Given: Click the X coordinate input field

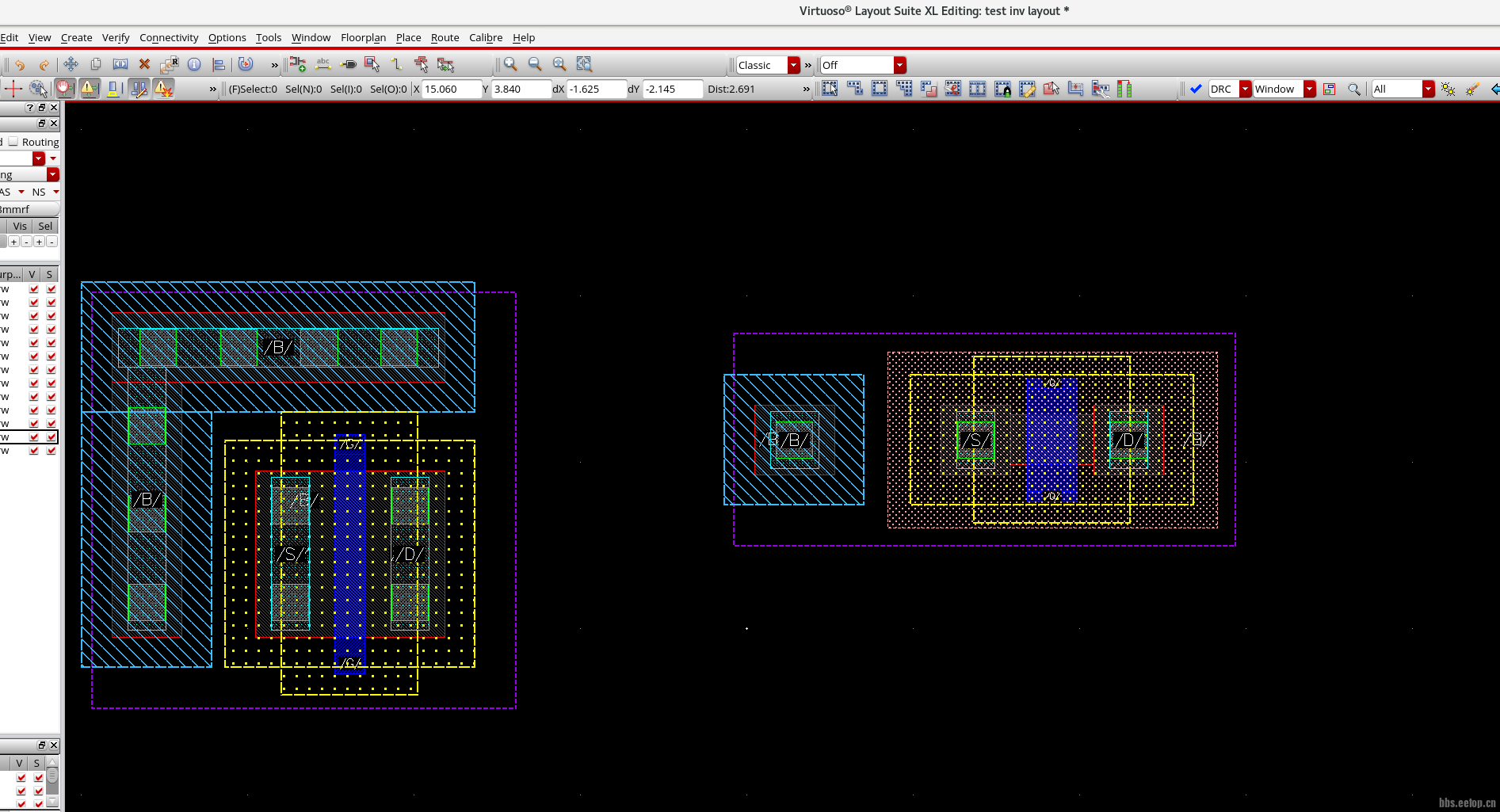Looking at the screenshot, I should coord(451,89).
